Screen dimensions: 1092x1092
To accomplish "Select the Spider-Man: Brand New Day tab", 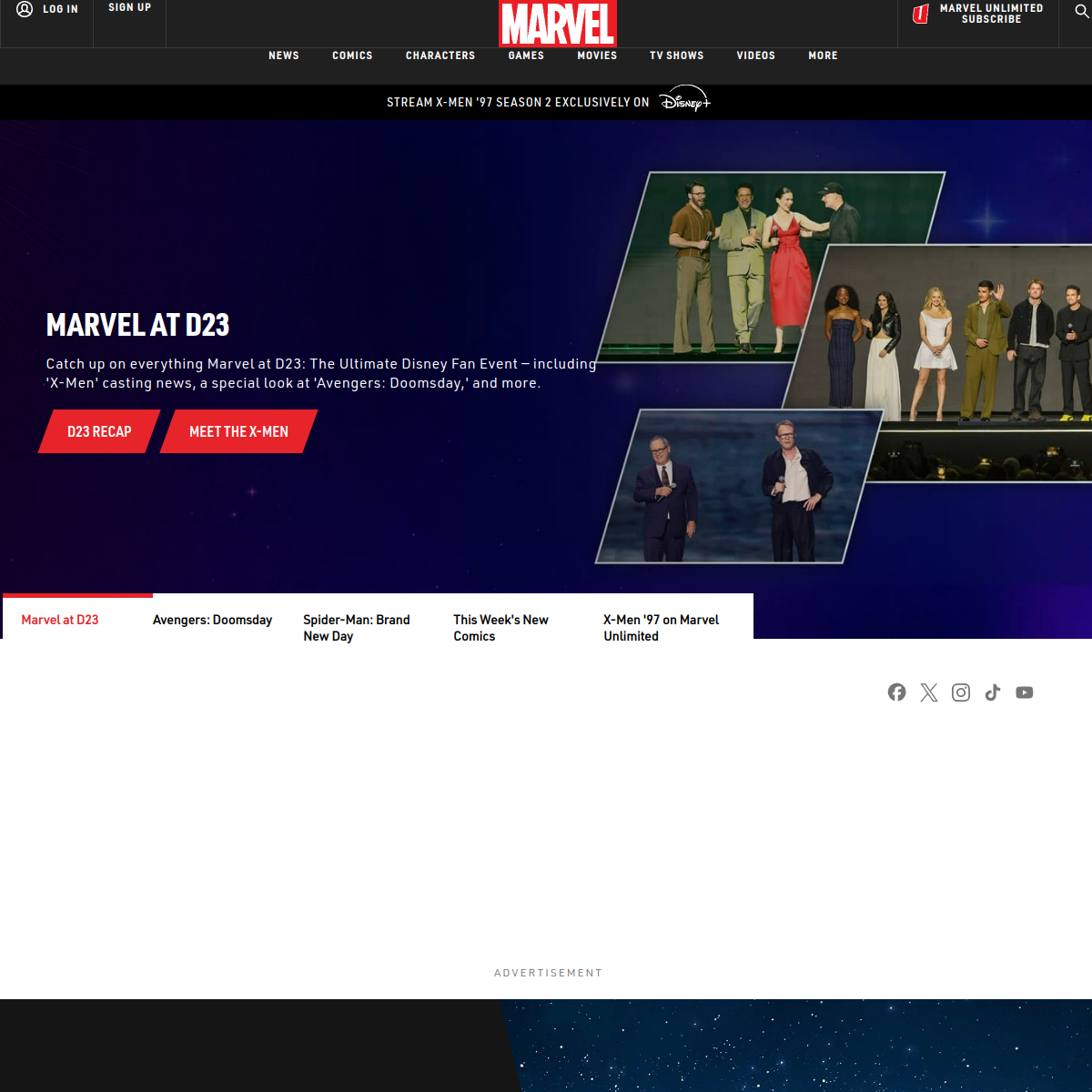I will click(x=357, y=628).
